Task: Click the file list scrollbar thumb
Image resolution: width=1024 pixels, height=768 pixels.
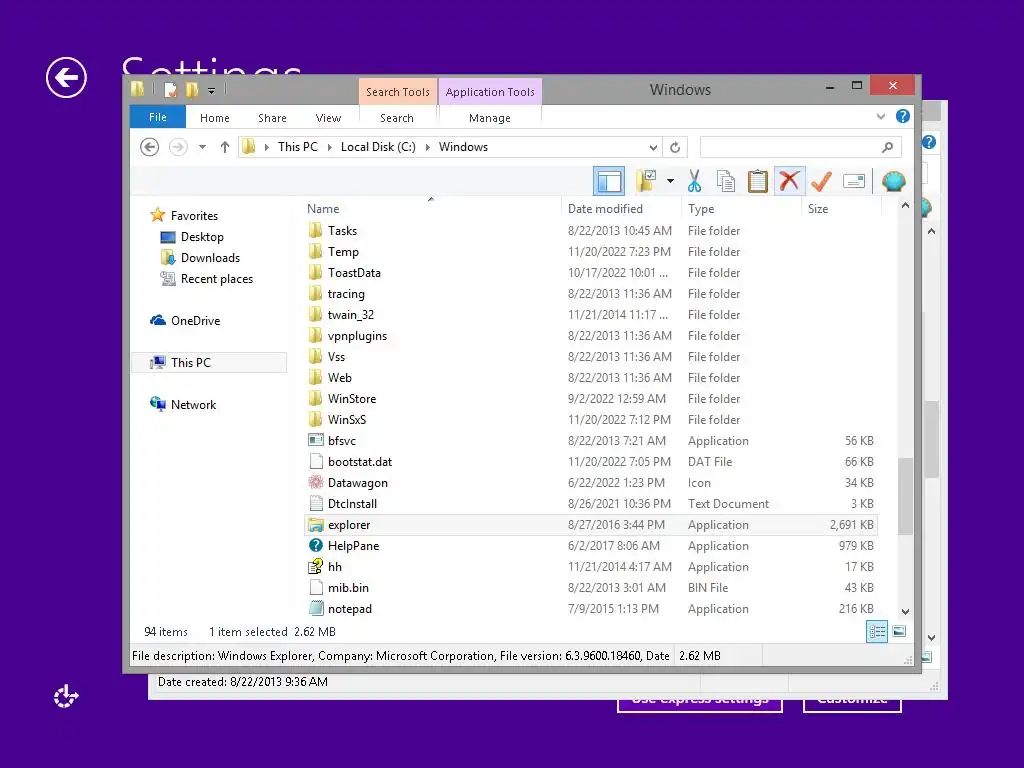Action: point(905,496)
